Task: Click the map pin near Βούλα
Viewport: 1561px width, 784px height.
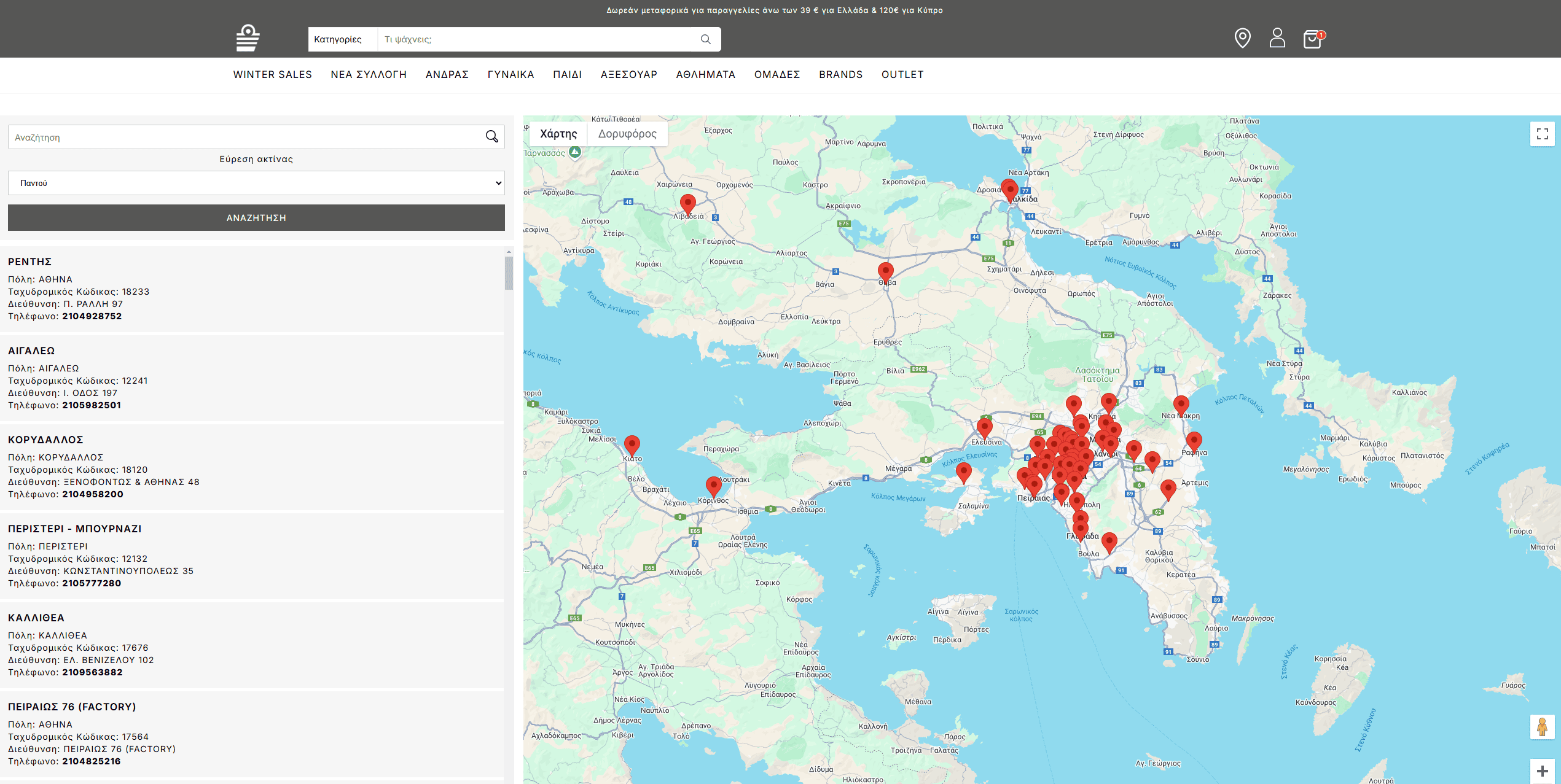Action: [x=1109, y=543]
